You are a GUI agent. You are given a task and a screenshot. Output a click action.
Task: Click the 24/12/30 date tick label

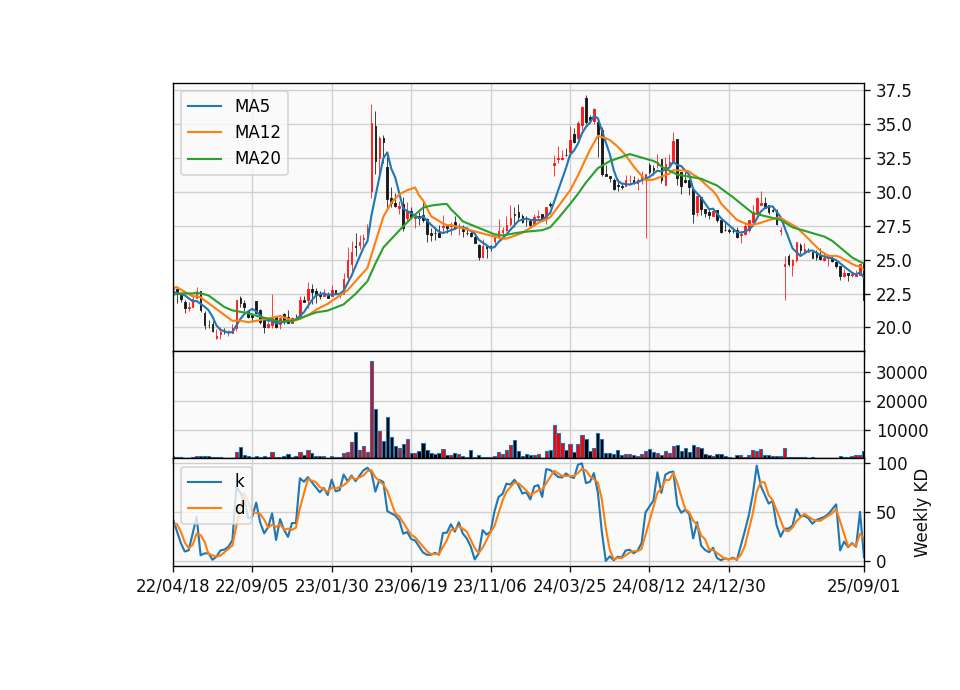(x=729, y=587)
